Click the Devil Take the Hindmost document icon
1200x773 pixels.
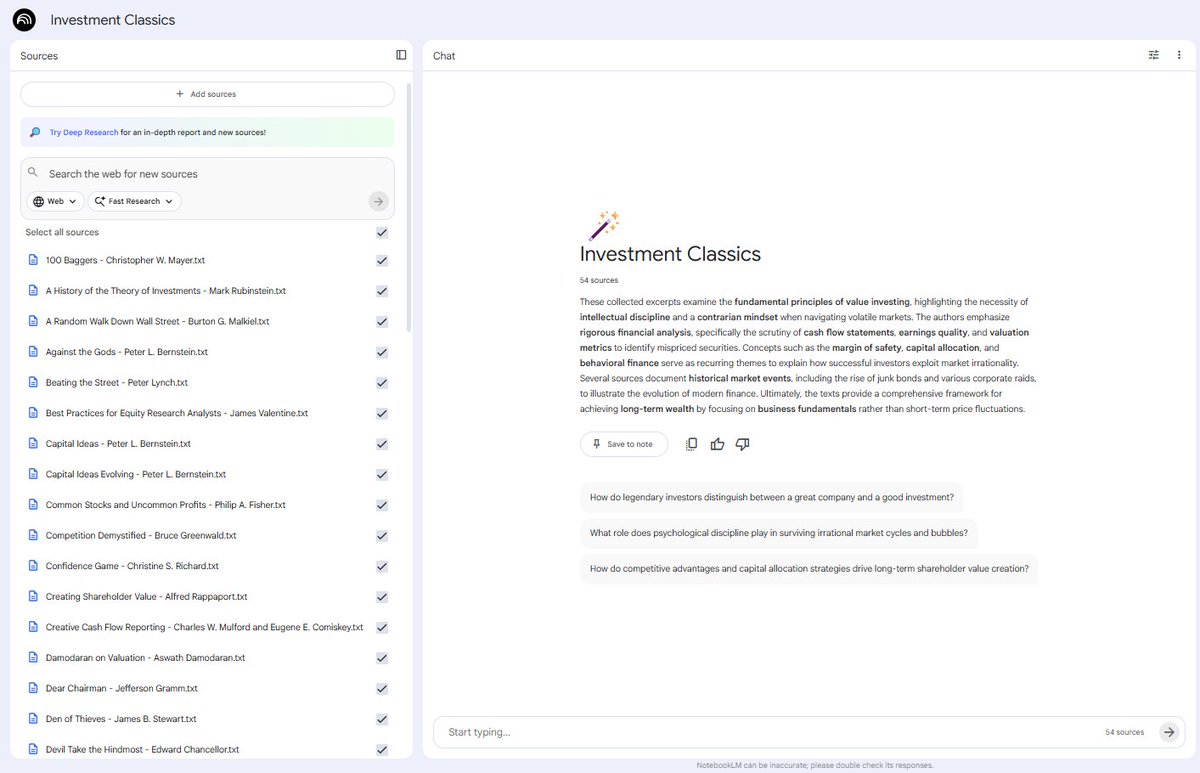point(33,749)
